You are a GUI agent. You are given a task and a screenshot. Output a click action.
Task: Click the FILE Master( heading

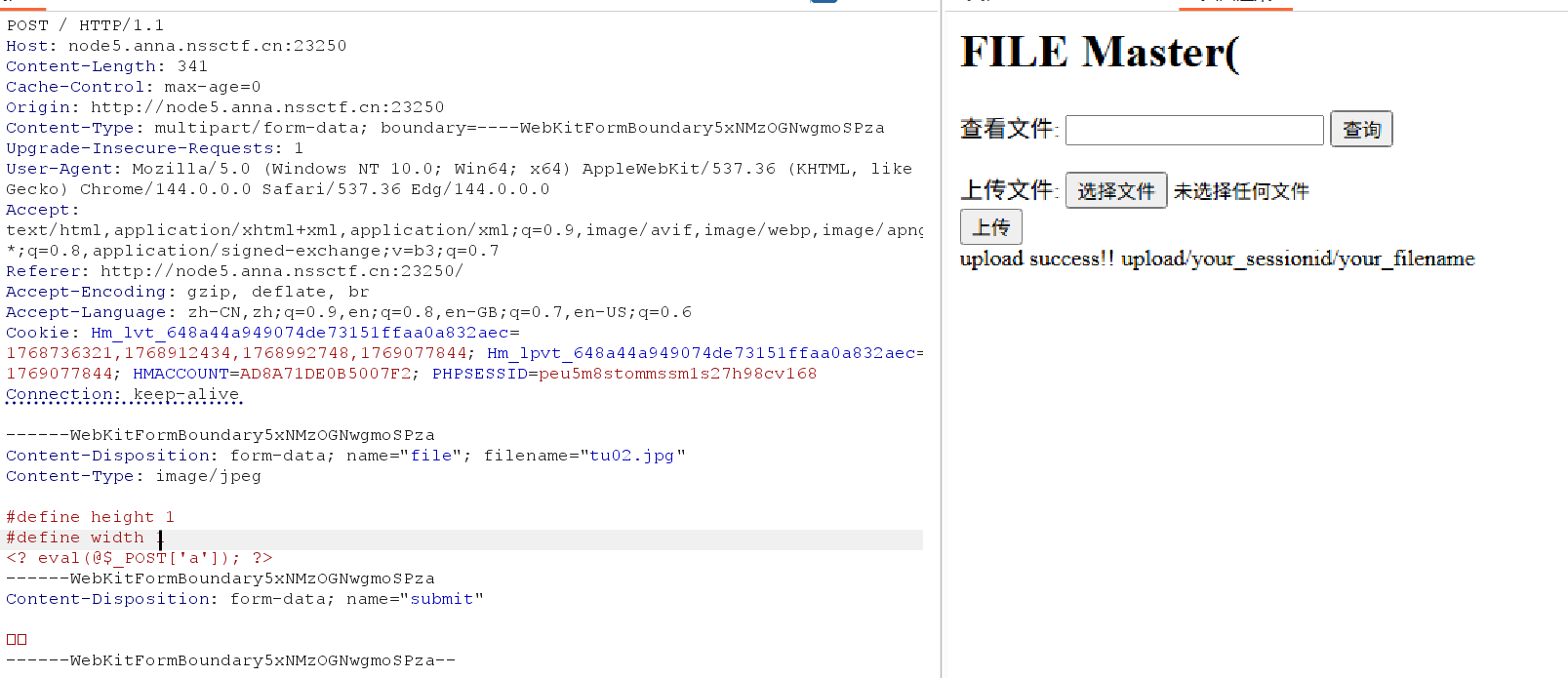click(x=1100, y=52)
